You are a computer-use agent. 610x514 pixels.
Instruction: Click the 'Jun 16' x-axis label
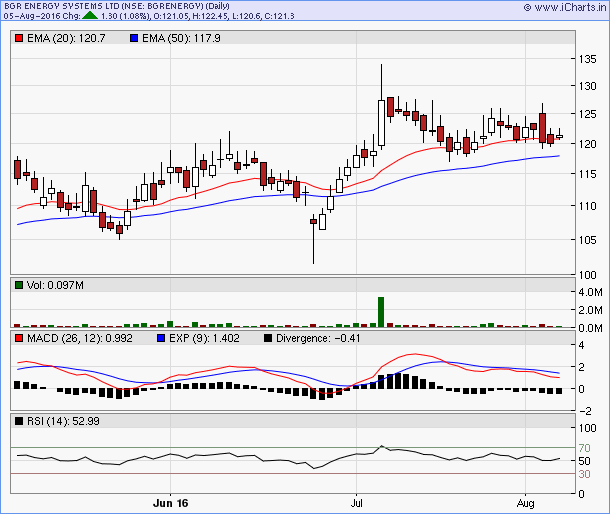(x=170, y=503)
